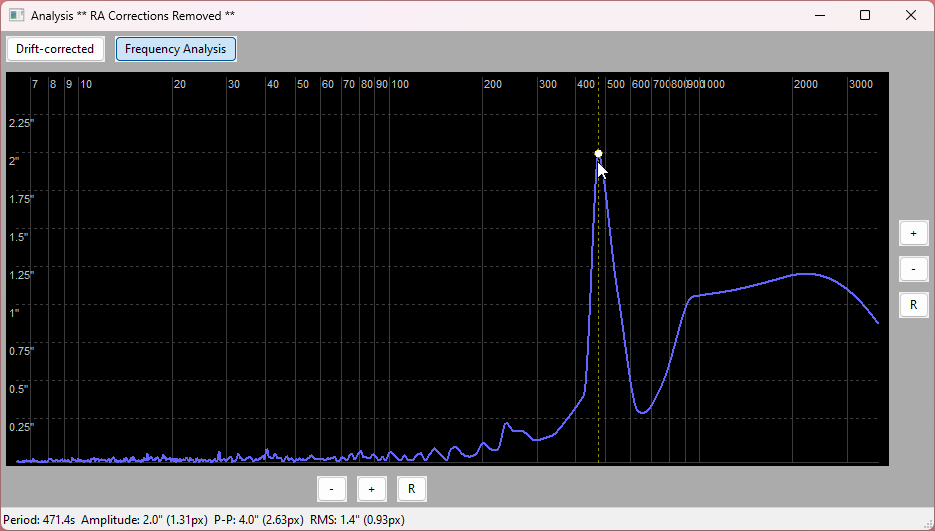The height and width of the screenshot is (531, 935).
Task: Click horizontal zoom in plus button below graph
Action: click(x=371, y=489)
